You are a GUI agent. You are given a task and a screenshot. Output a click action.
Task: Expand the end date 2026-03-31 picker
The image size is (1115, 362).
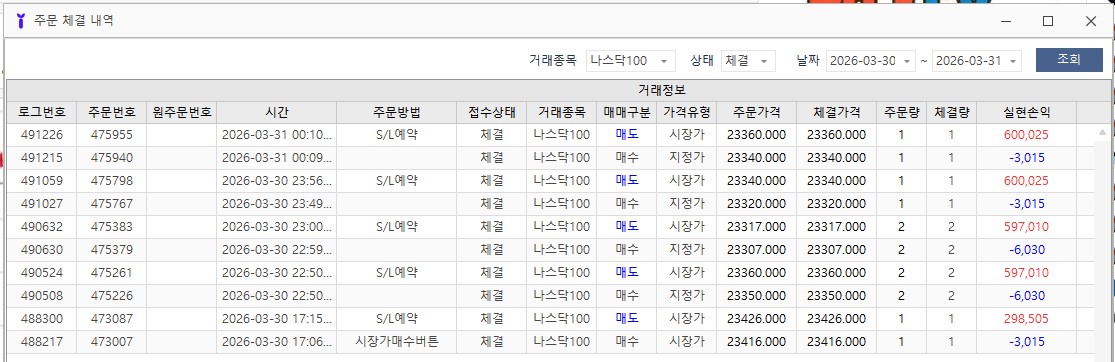coord(977,61)
